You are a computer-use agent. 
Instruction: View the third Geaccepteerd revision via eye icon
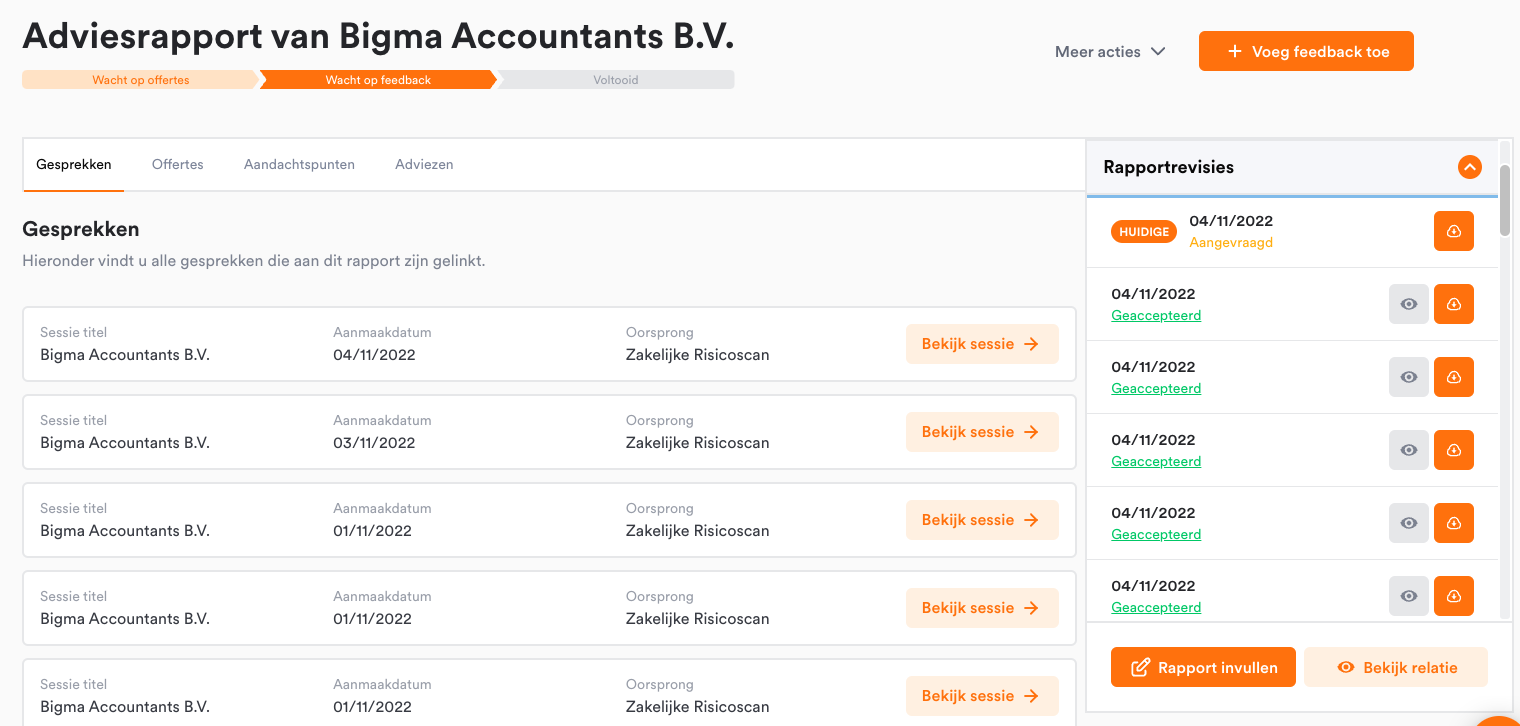1409,450
